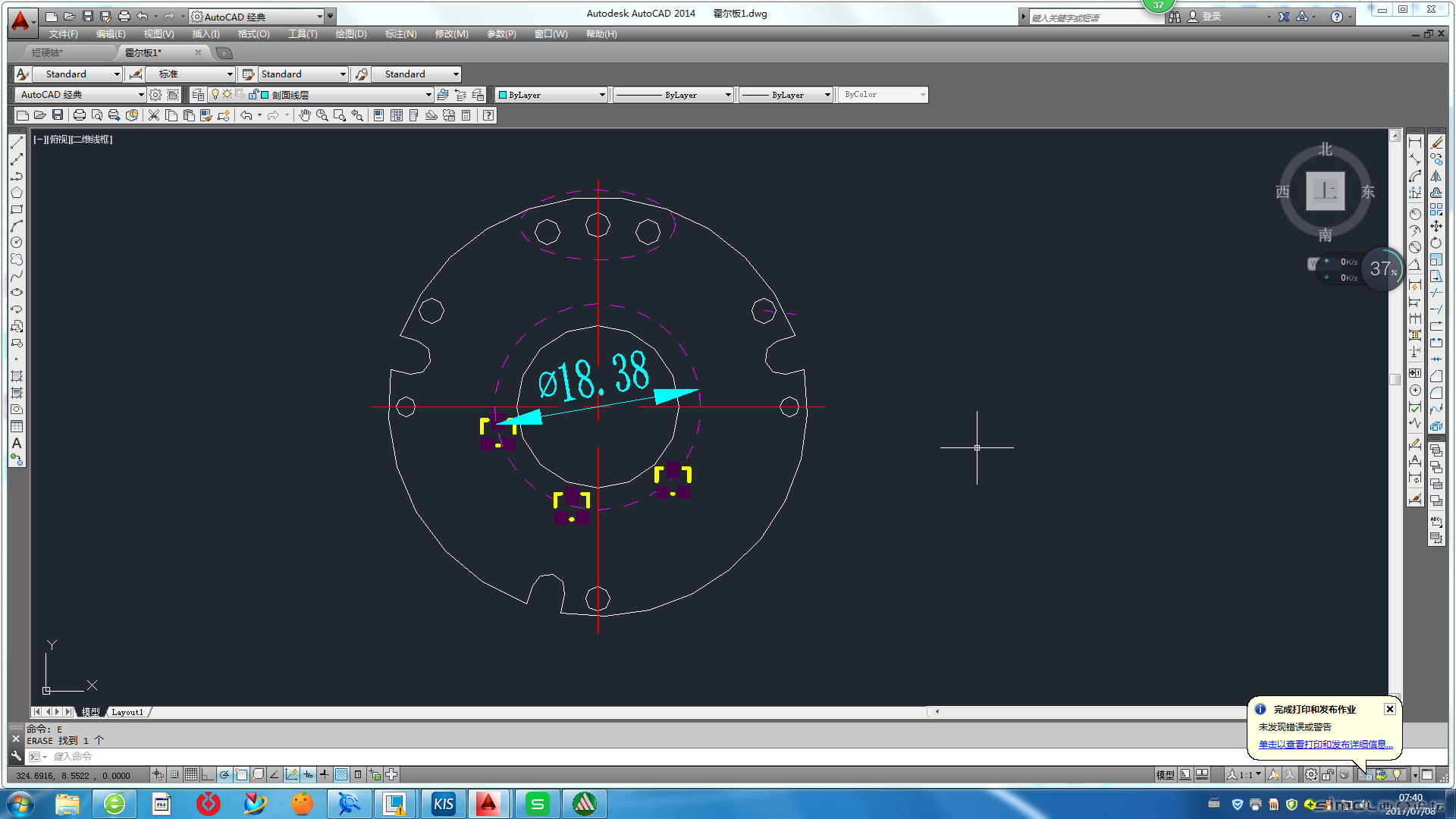Open the text style Standard dropdown
Image resolution: width=1456 pixels, height=819 pixels.
(77, 74)
